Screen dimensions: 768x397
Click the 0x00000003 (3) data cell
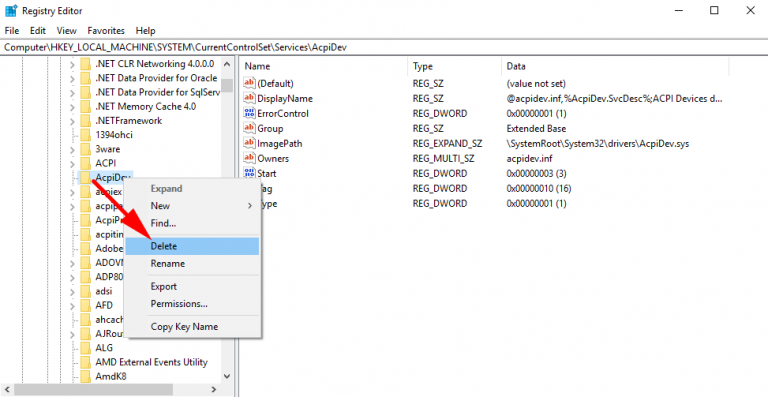[x=536, y=174]
